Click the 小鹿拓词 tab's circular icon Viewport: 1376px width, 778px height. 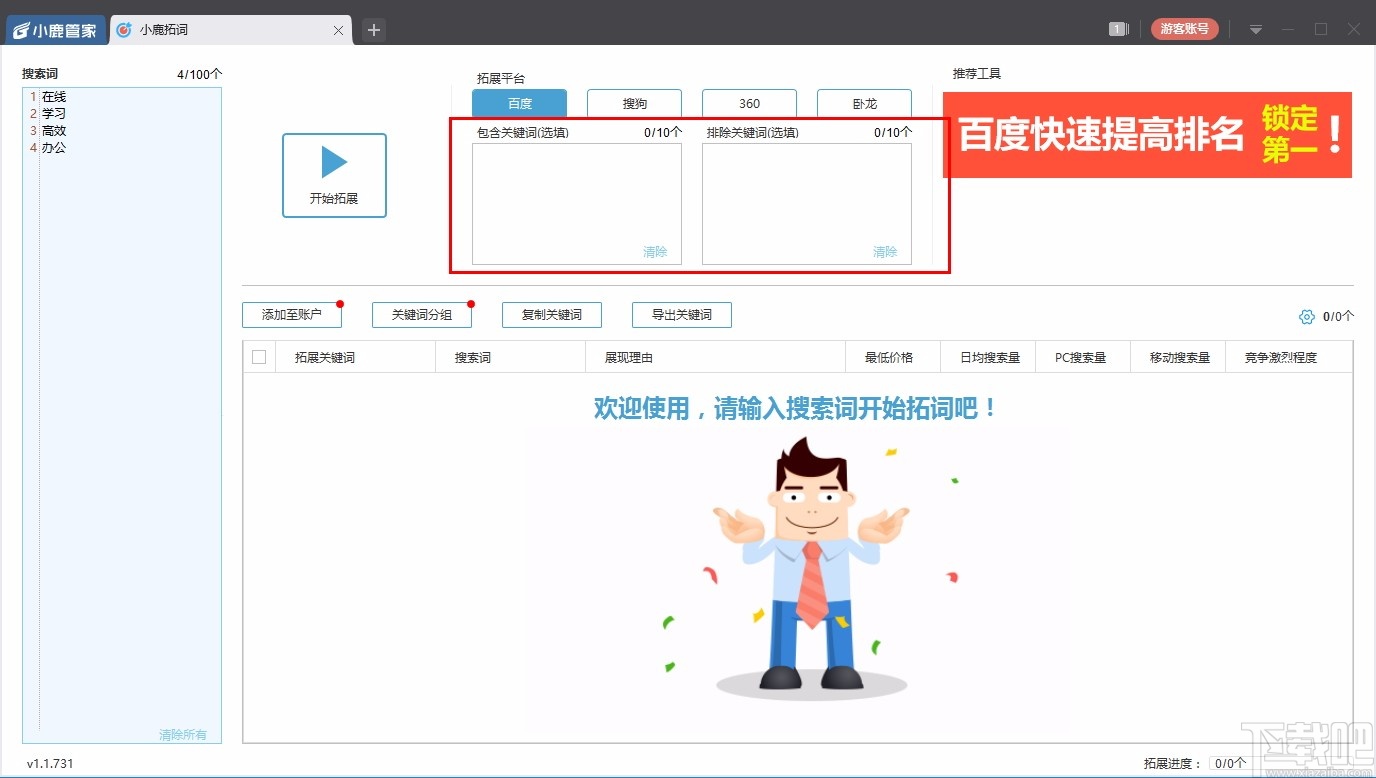coord(122,29)
